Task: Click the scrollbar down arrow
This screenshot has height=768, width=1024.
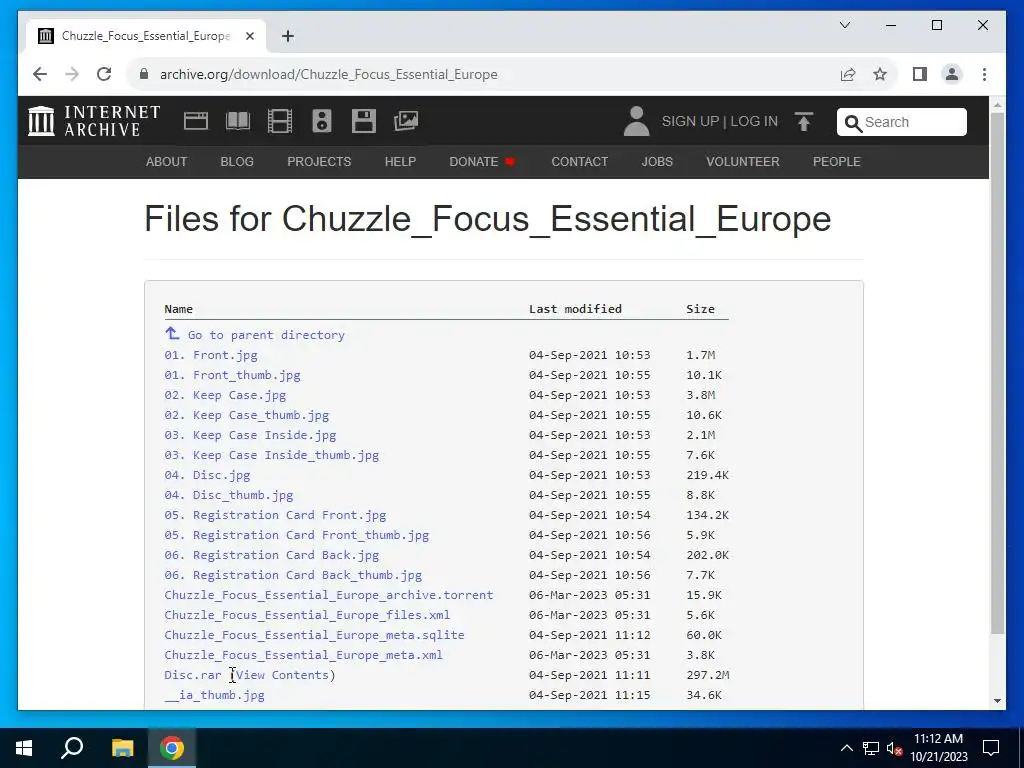Action: pyautogui.click(x=997, y=701)
